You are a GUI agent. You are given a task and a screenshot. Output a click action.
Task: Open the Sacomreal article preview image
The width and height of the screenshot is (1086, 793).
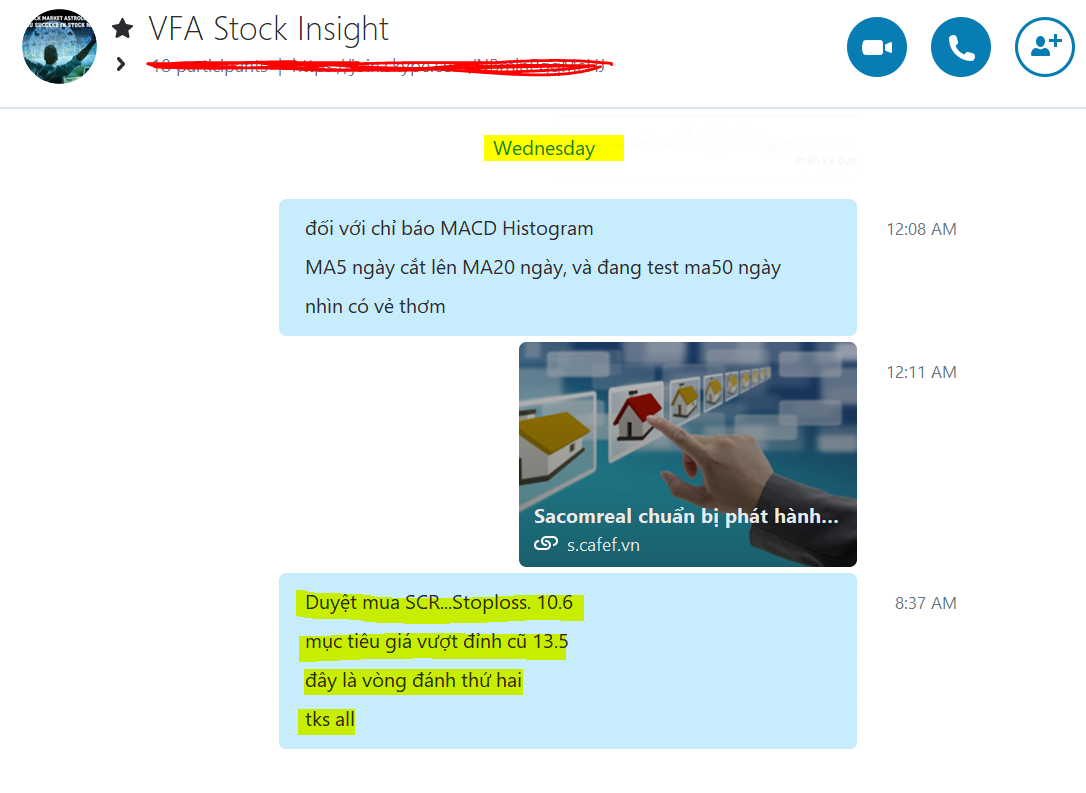point(687,454)
